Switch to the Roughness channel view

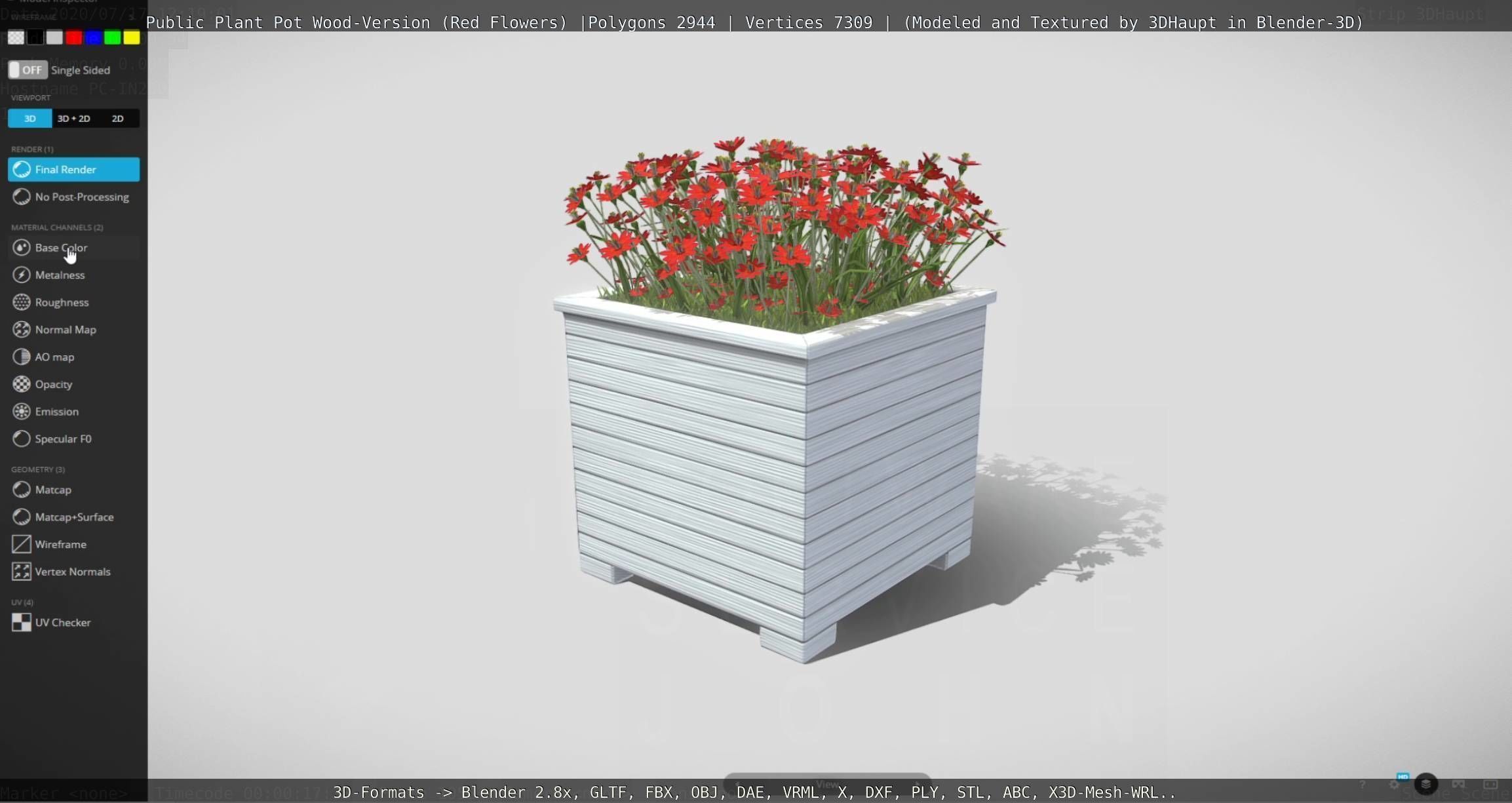[73, 302]
